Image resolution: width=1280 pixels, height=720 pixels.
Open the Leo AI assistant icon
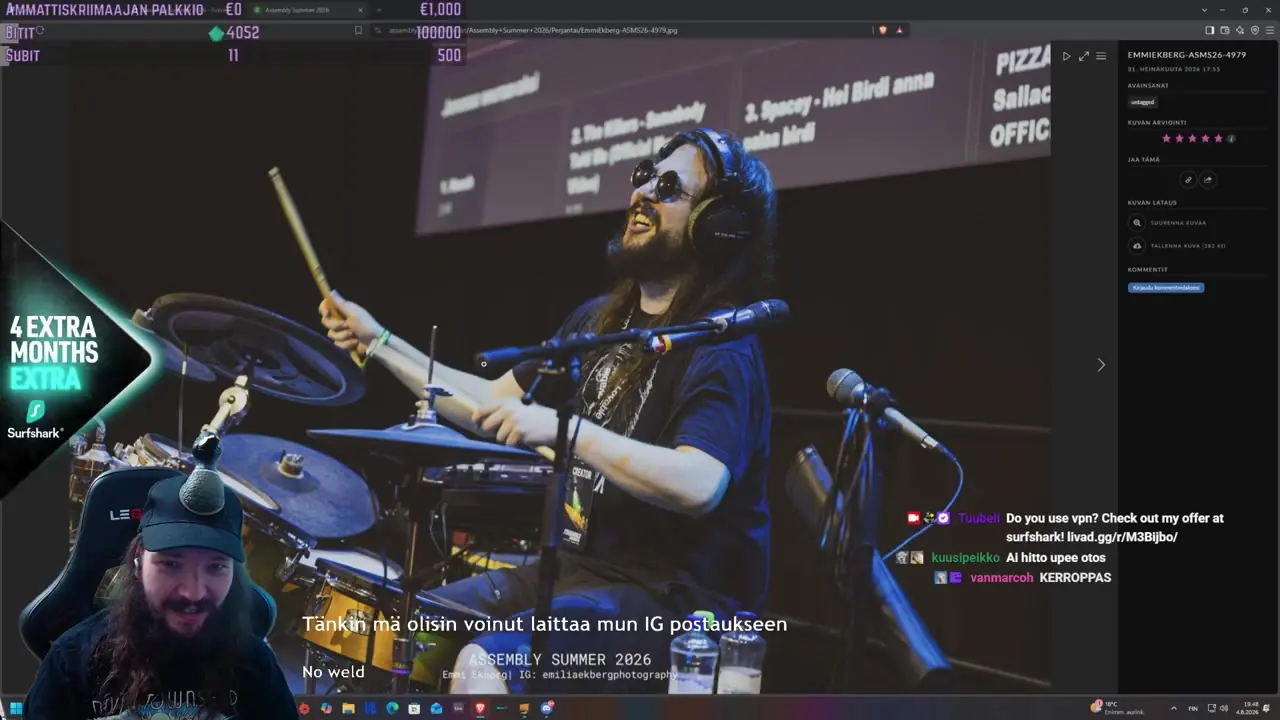click(1240, 30)
